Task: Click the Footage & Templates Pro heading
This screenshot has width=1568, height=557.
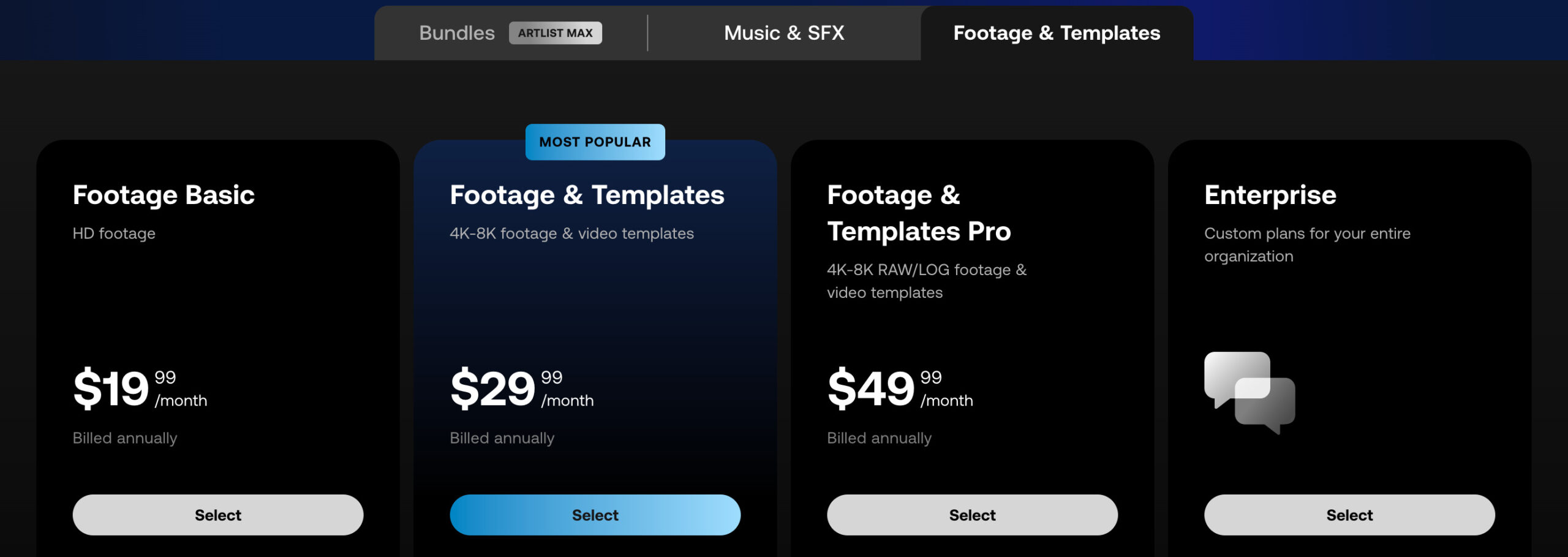Action: point(919,213)
